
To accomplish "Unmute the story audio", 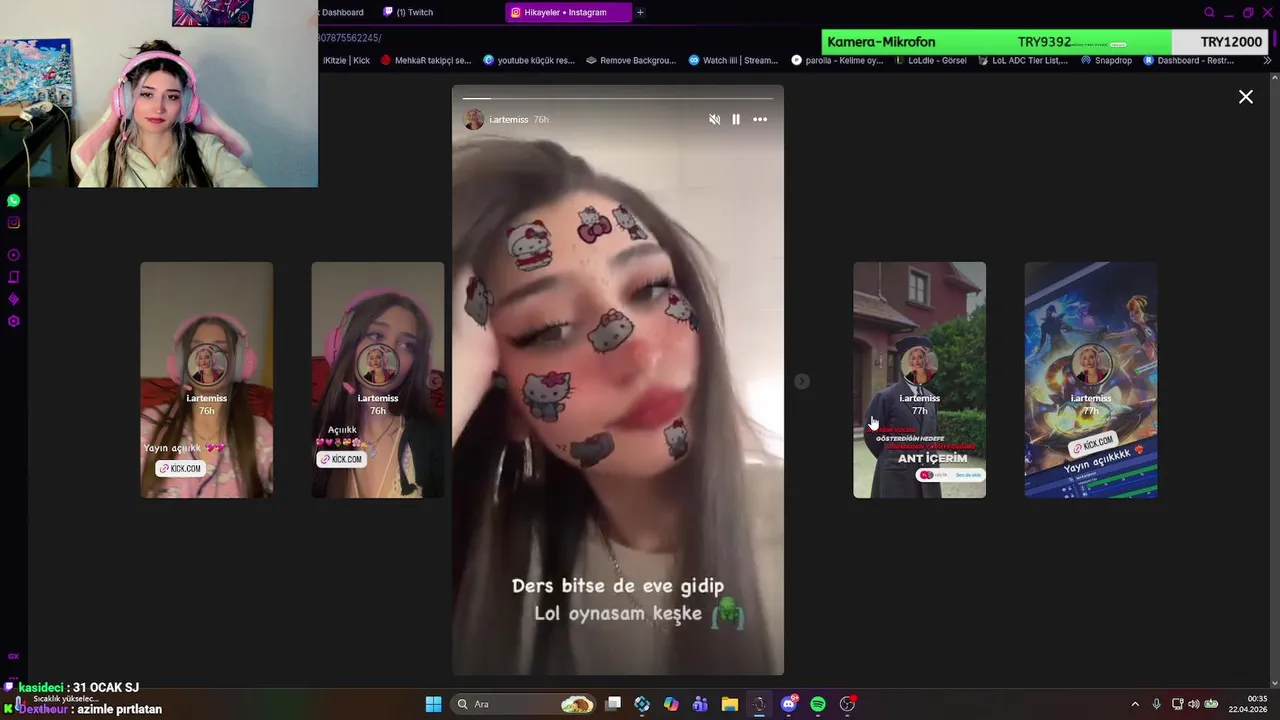I will [x=714, y=119].
